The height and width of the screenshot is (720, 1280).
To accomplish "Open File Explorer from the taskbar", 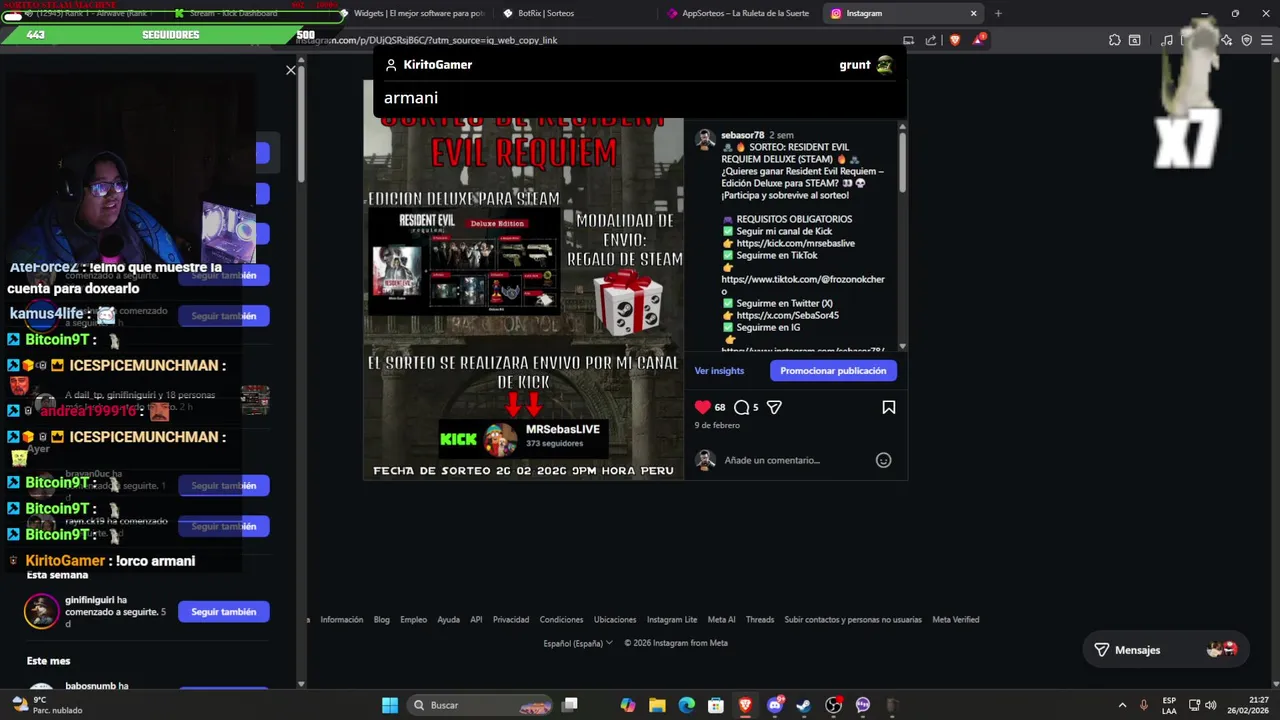I will click(657, 705).
